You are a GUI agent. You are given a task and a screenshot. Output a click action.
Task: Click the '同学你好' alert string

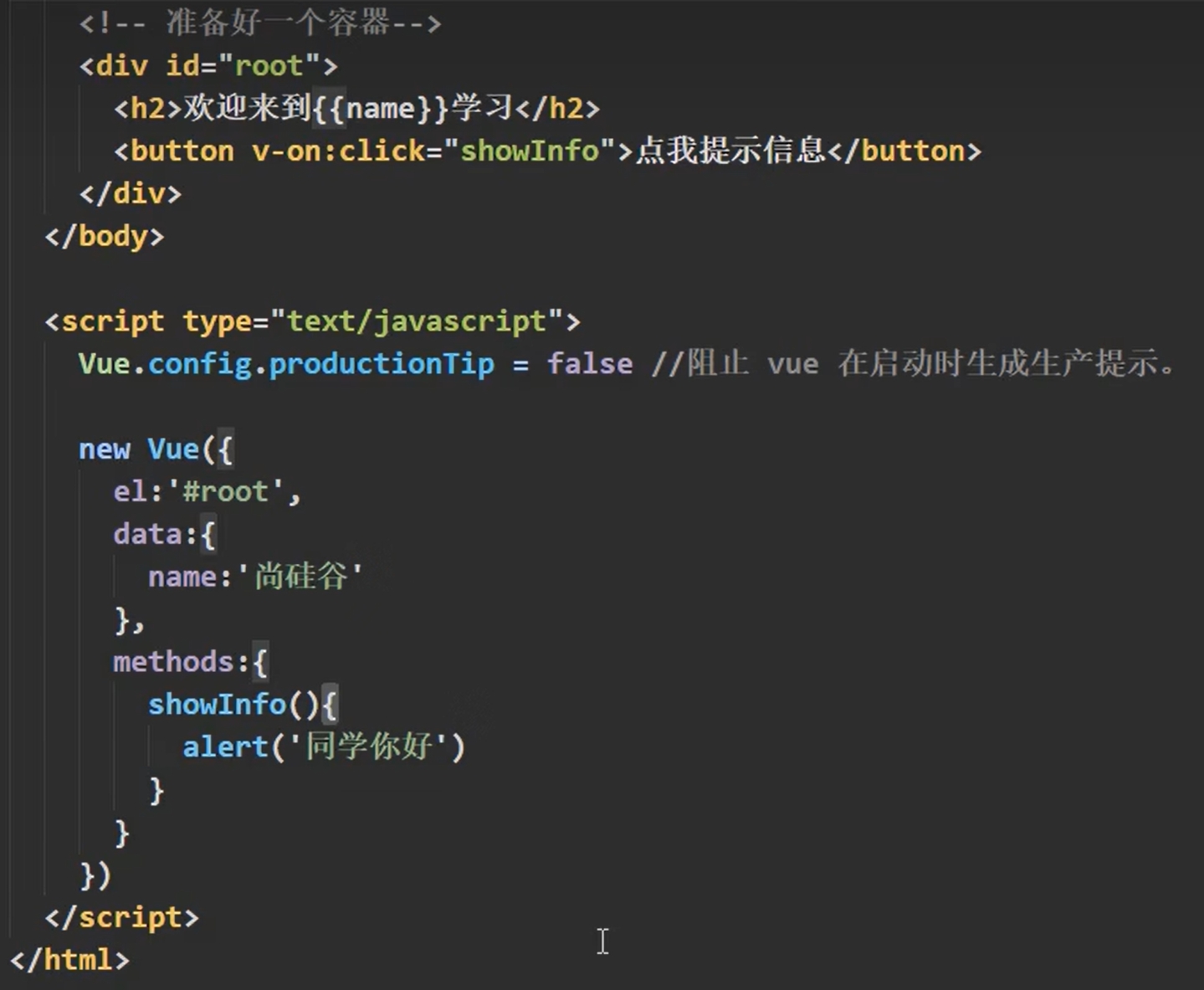(368, 746)
